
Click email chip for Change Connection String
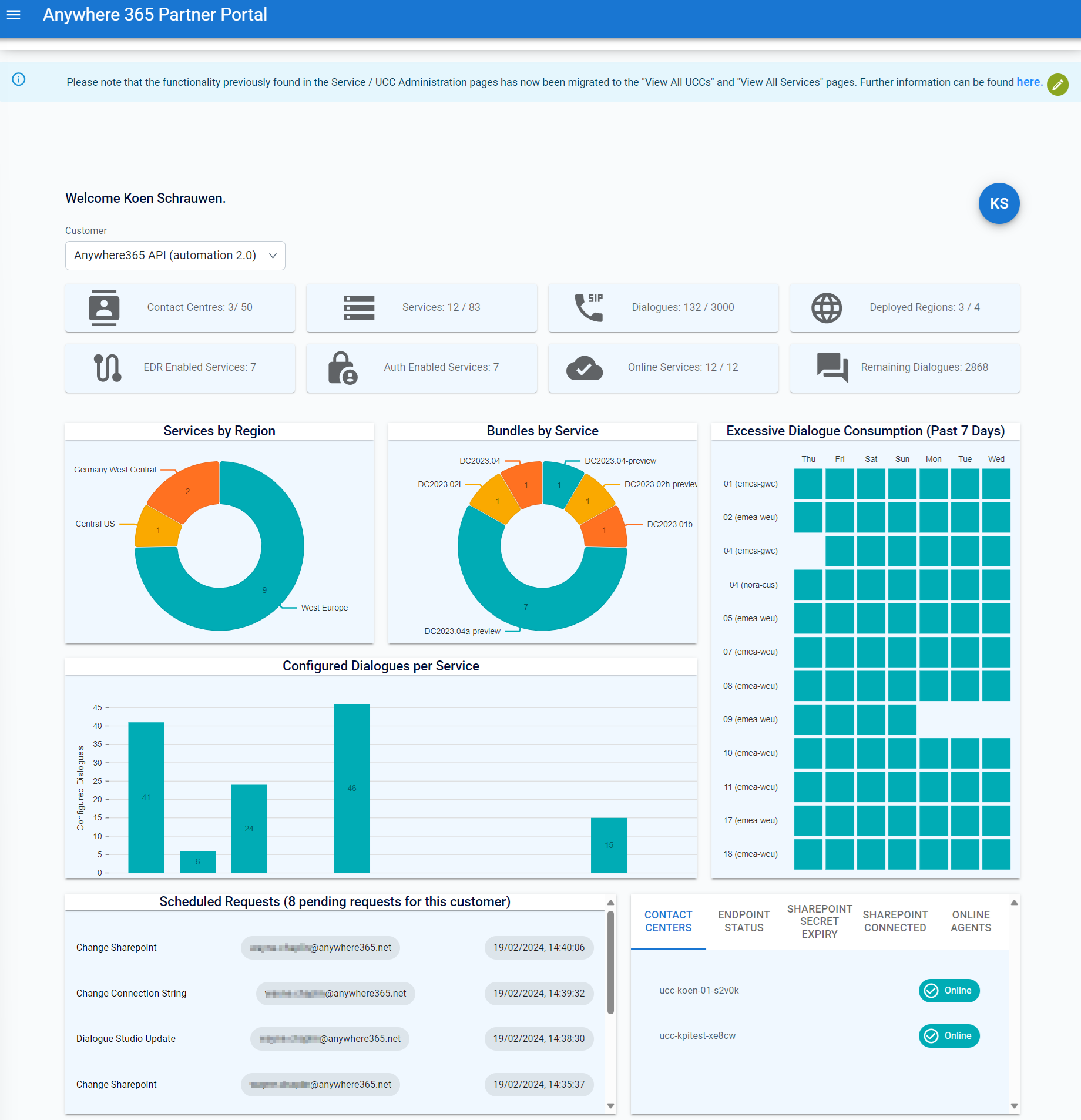click(335, 994)
